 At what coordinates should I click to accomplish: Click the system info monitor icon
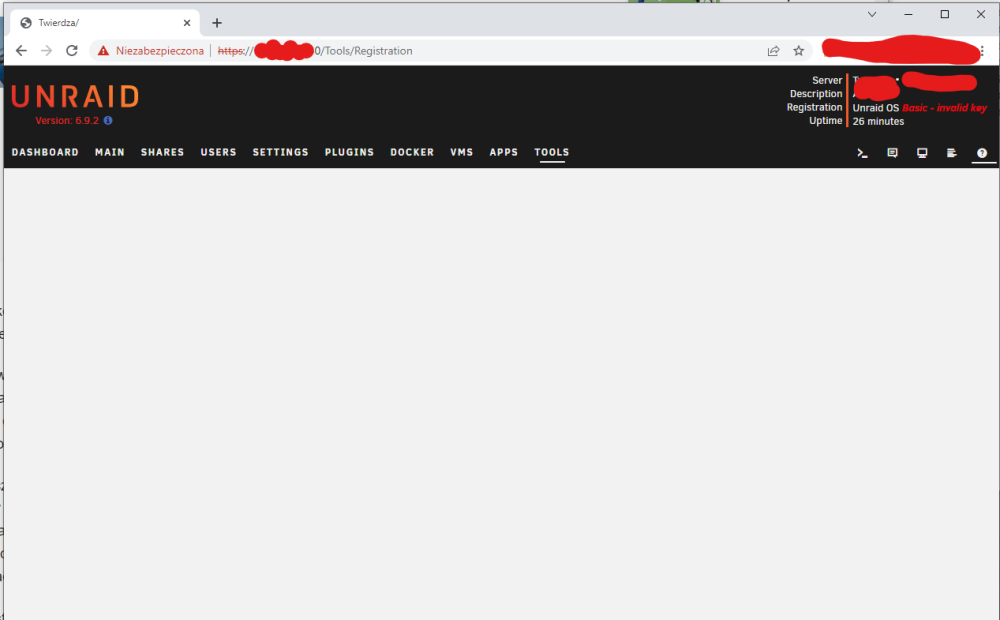tap(922, 153)
